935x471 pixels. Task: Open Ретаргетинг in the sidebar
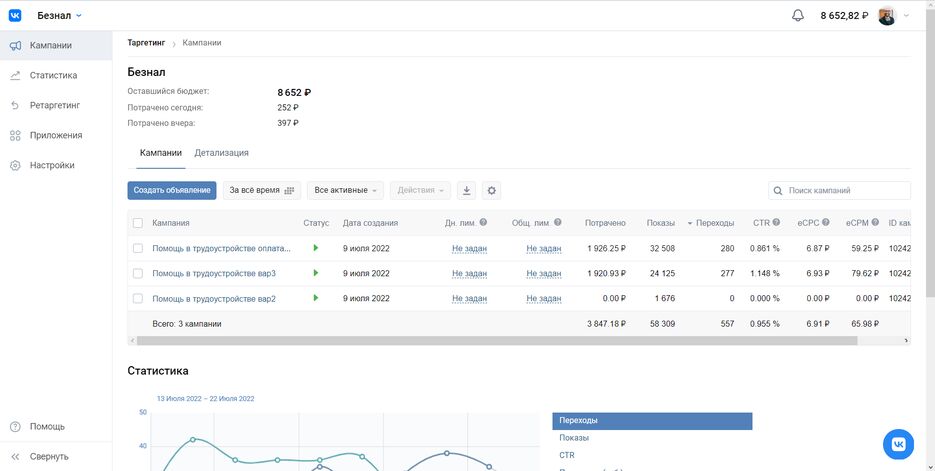[x=55, y=105]
